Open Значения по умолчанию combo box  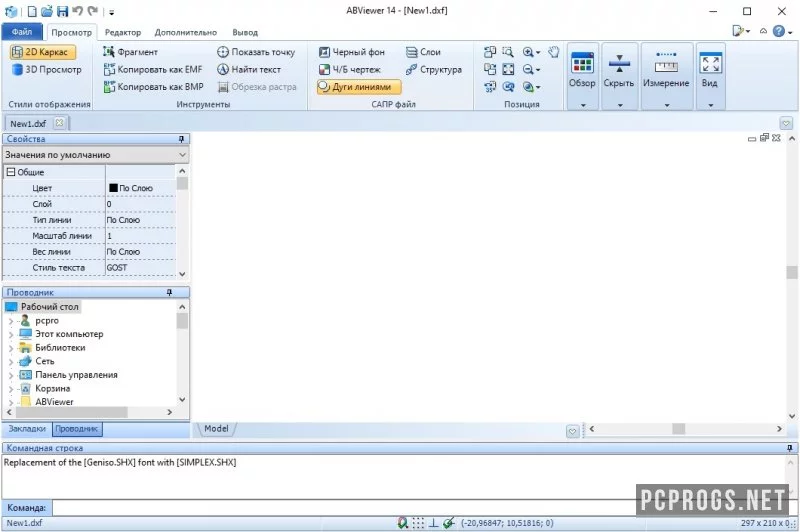(96, 155)
